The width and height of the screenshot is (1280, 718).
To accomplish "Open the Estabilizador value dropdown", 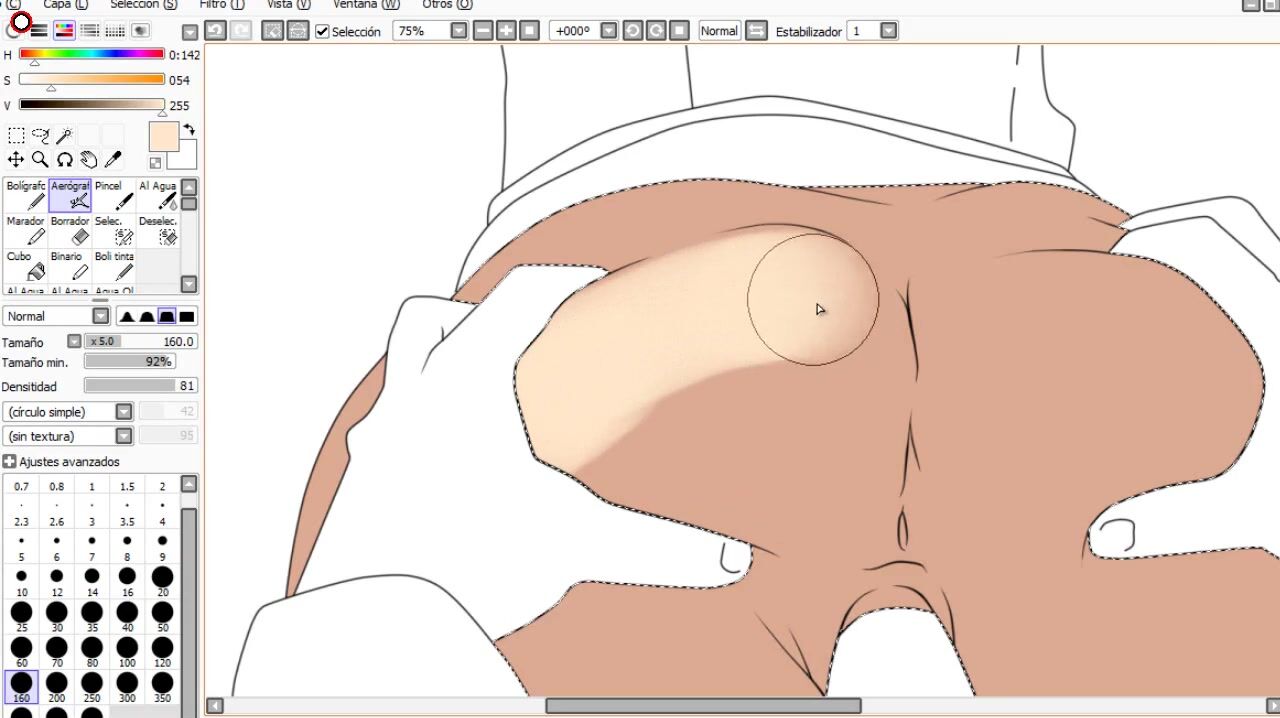I will 888,31.
